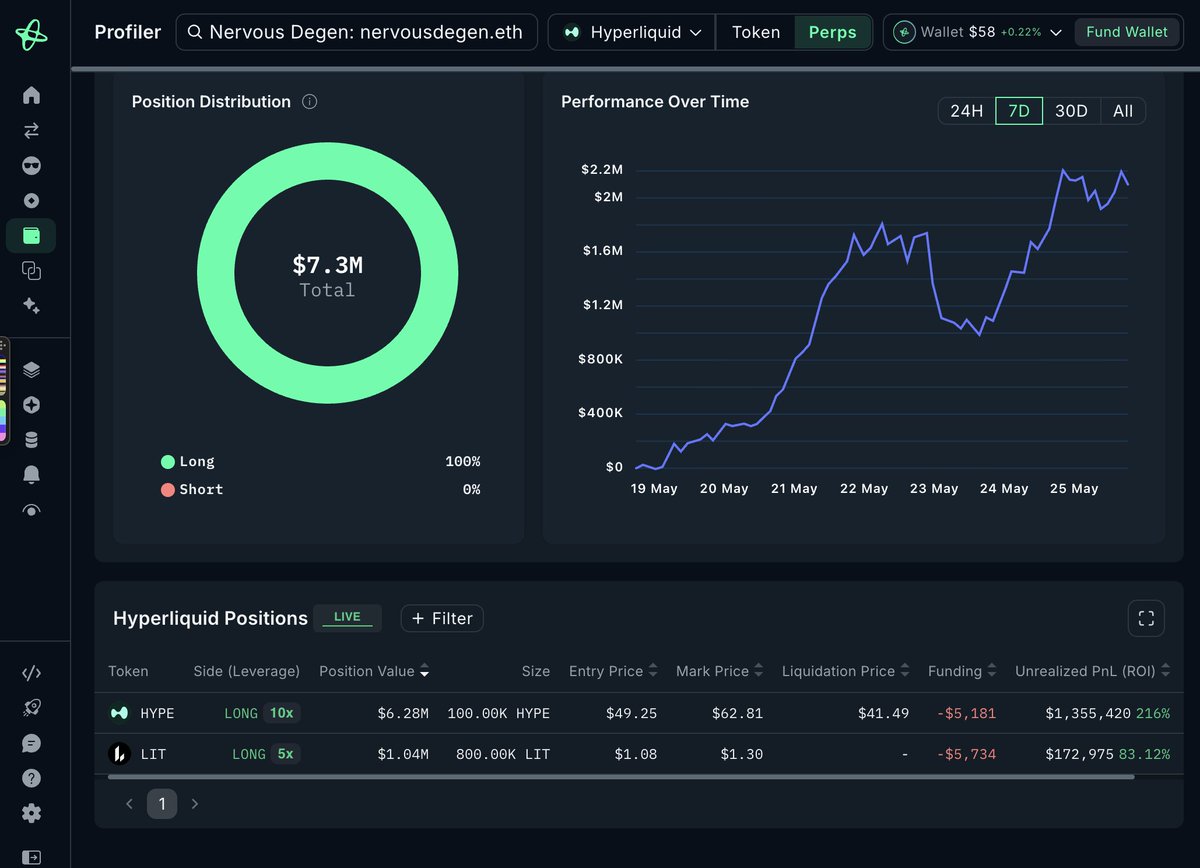Toggle the LIVE indicator
This screenshot has height=868, width=1200.
(x=347, y=617)
